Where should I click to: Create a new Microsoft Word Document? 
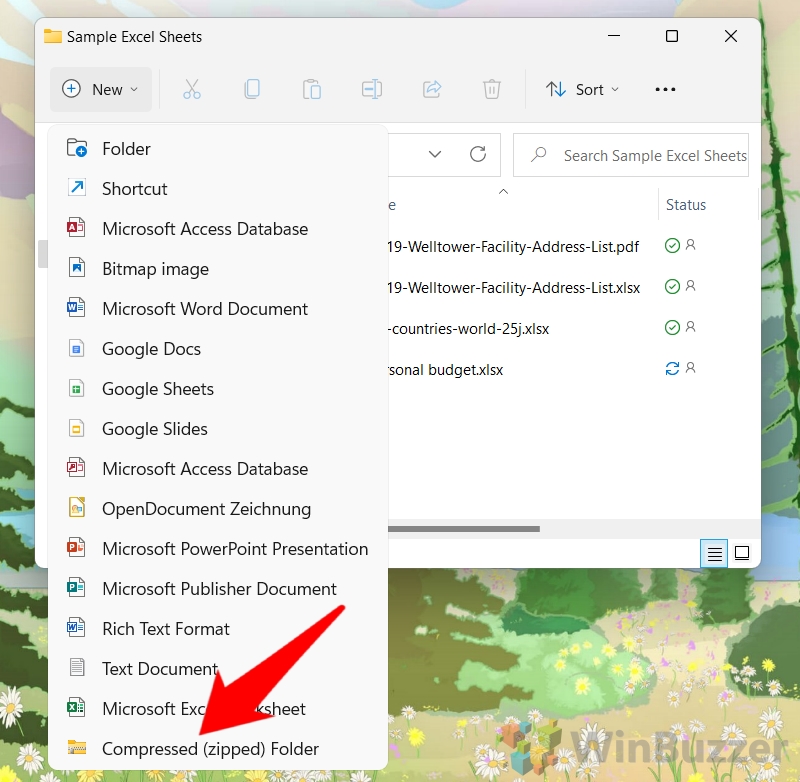tap(218, 309)
